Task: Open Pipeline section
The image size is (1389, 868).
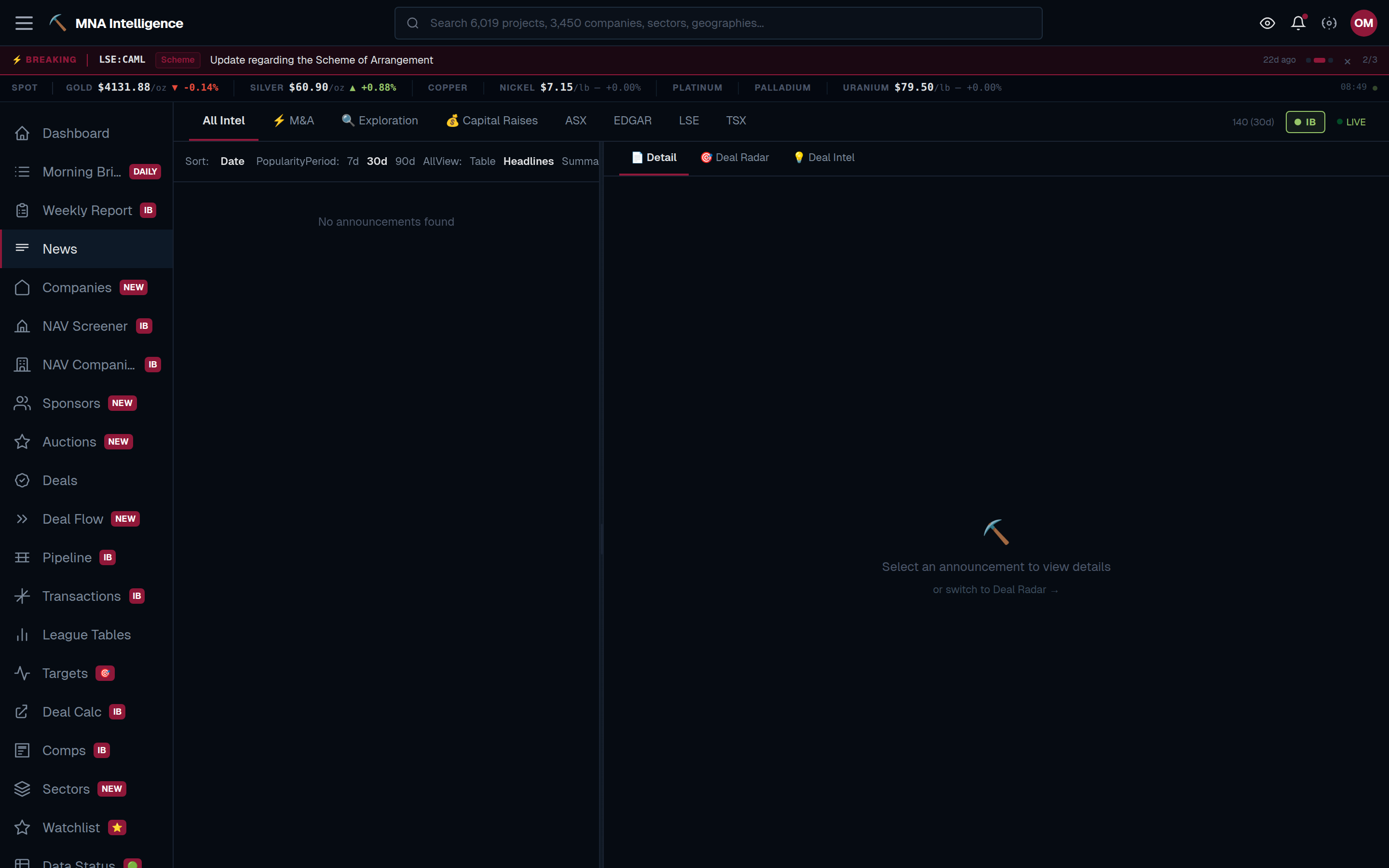Action: [87, 557]
